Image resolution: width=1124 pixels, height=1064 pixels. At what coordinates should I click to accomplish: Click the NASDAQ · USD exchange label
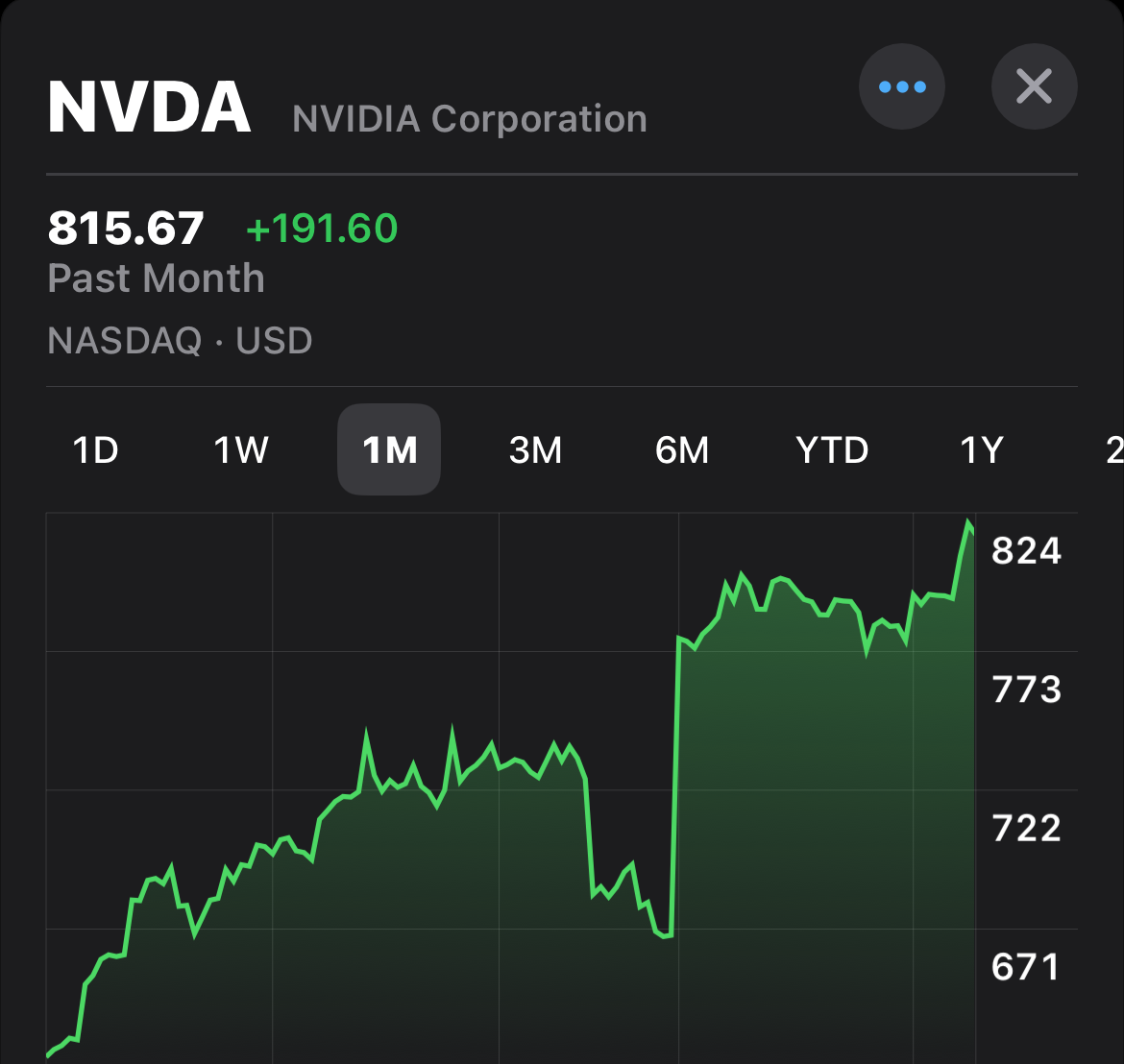[x=180, y=341]
